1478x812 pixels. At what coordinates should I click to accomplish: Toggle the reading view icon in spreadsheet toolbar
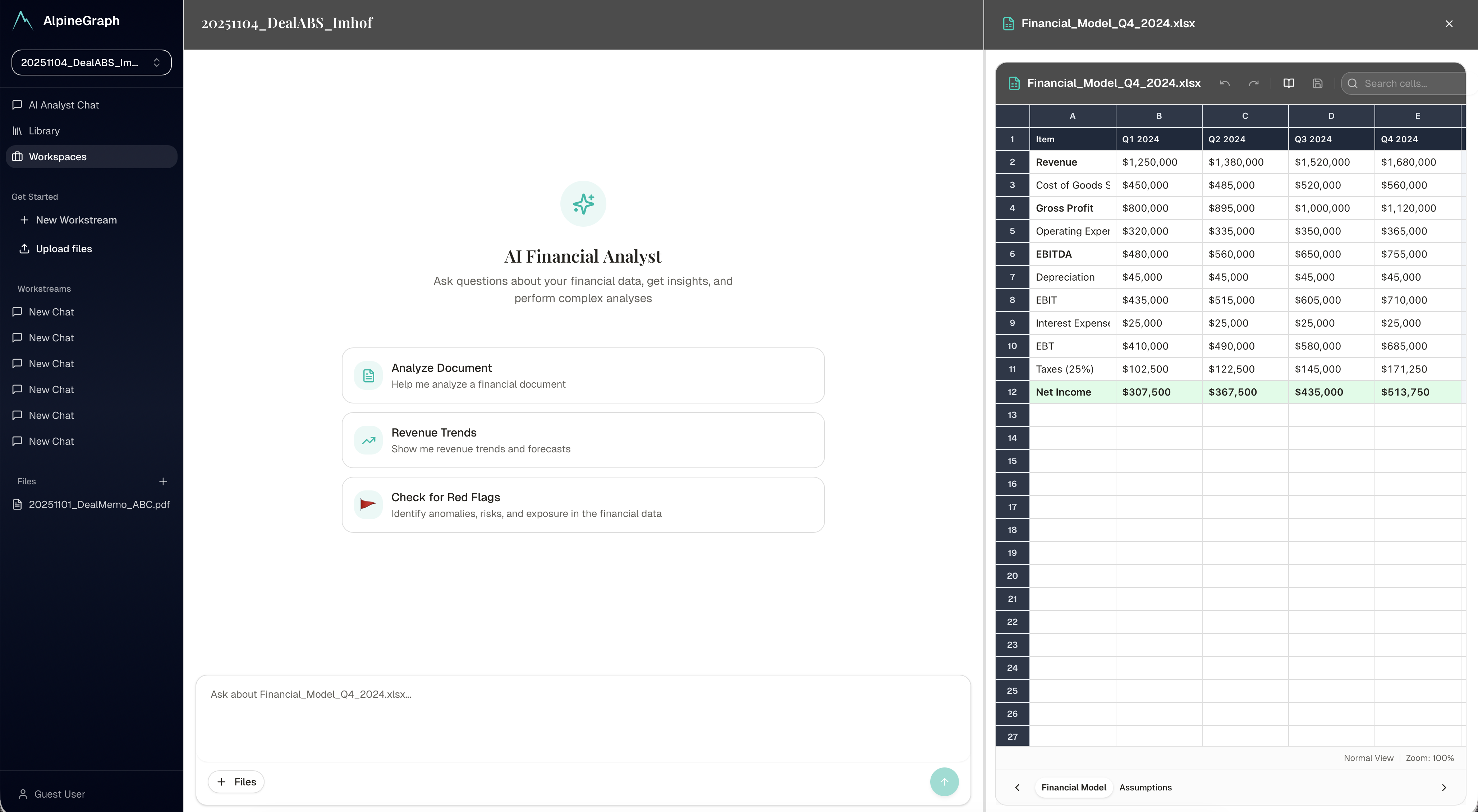pyautogui.click(x=1289, y=83)
